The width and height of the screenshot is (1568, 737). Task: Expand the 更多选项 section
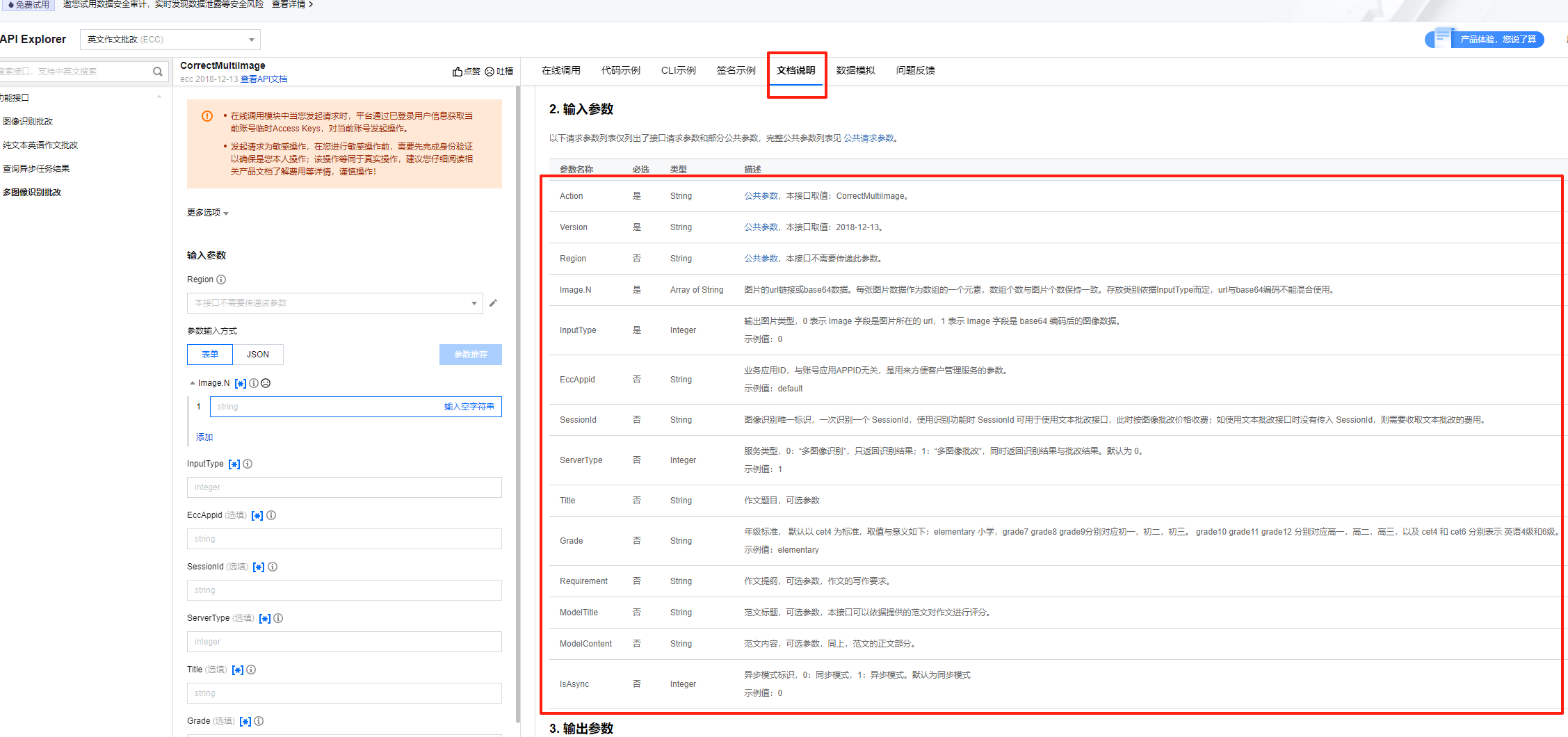[x=207, y=213]
